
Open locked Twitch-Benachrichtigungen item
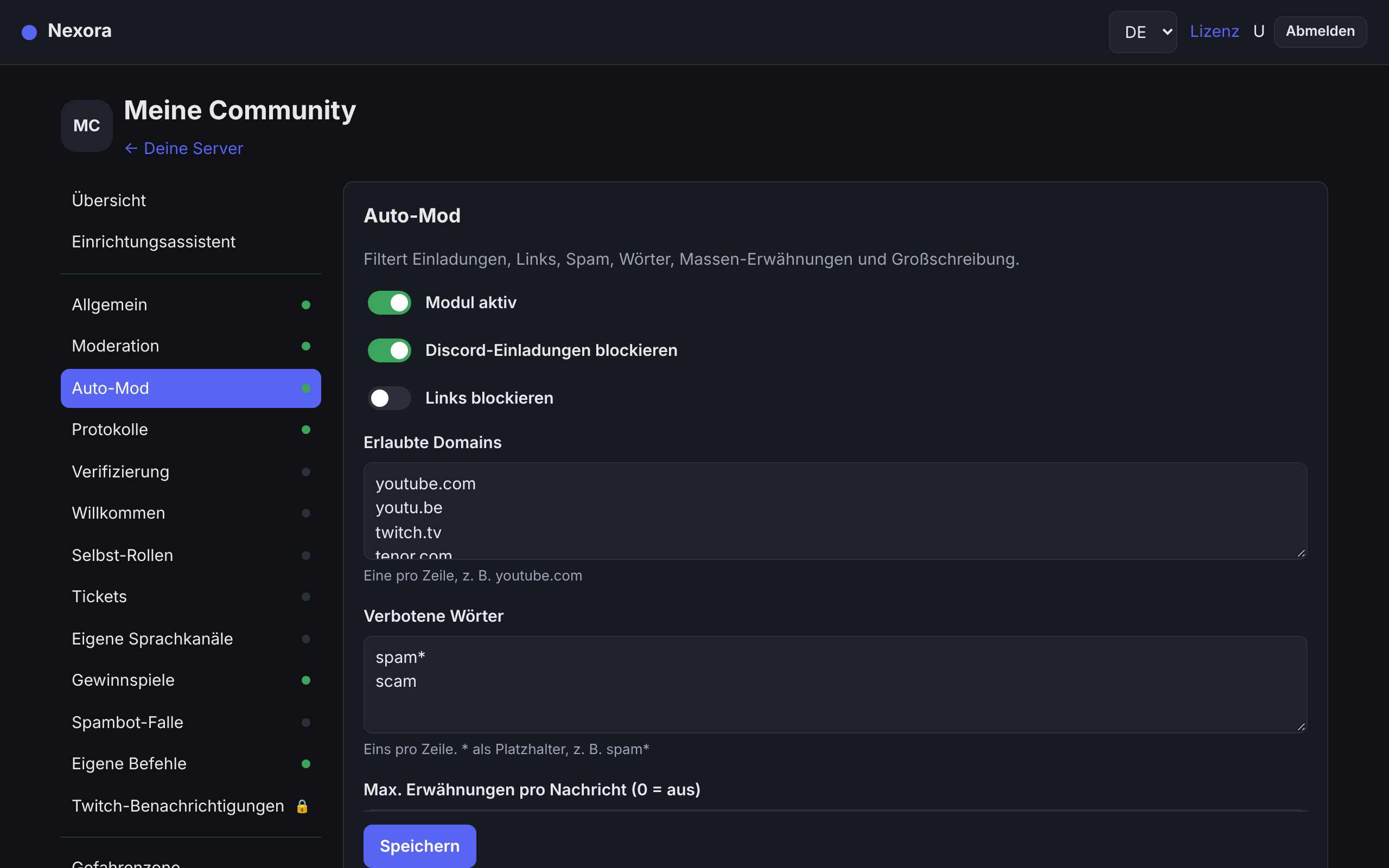point(190,806)
